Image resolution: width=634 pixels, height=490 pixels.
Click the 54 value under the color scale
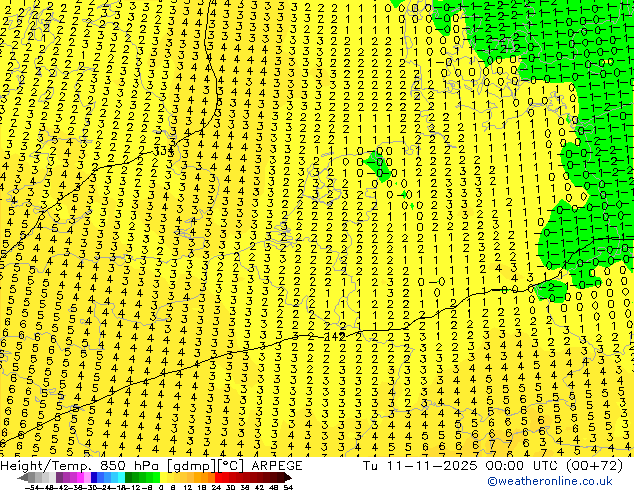(288, 487)
